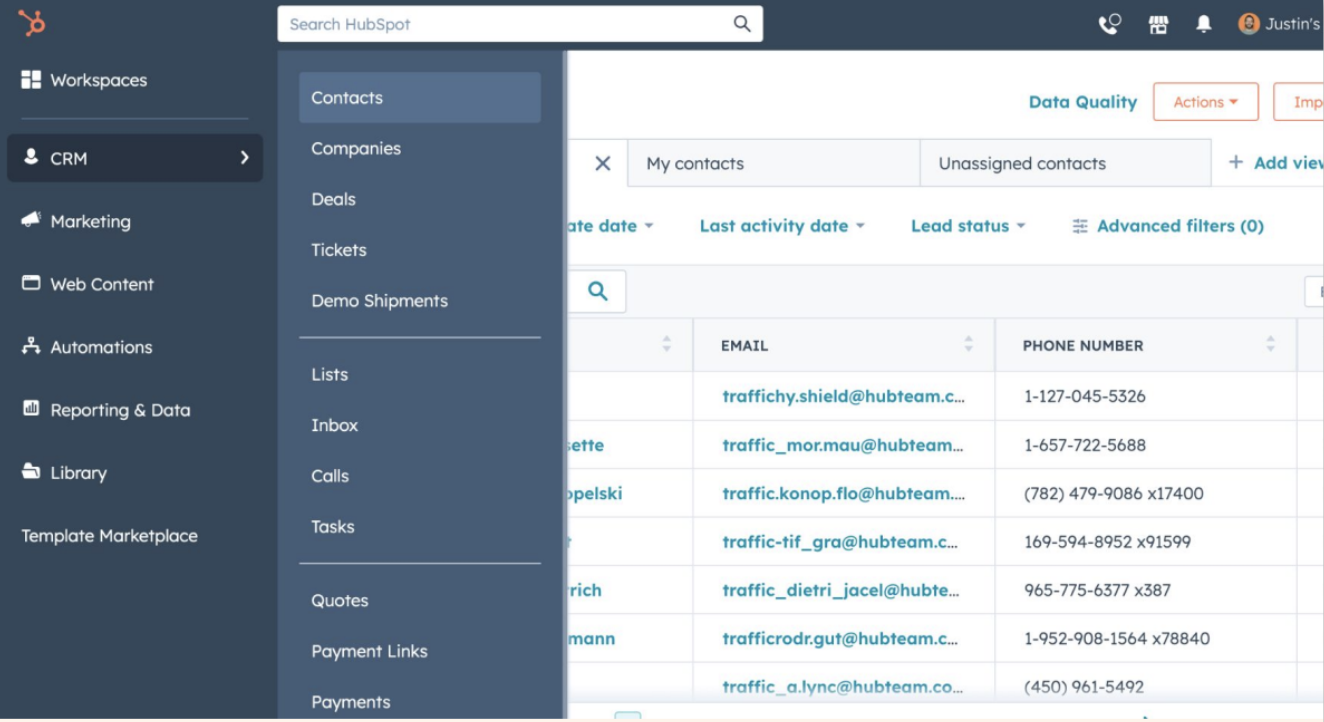This screenshot has height=722, width=1324.
Task: Open email traffic.konop.flo@hubteam...
Action: [x=844, y=494]
